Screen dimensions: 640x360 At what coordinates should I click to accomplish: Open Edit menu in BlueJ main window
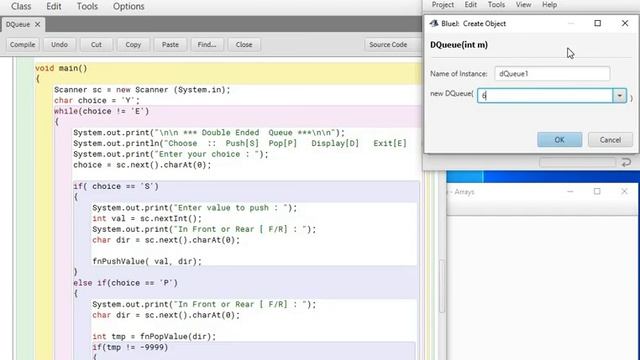471,5
